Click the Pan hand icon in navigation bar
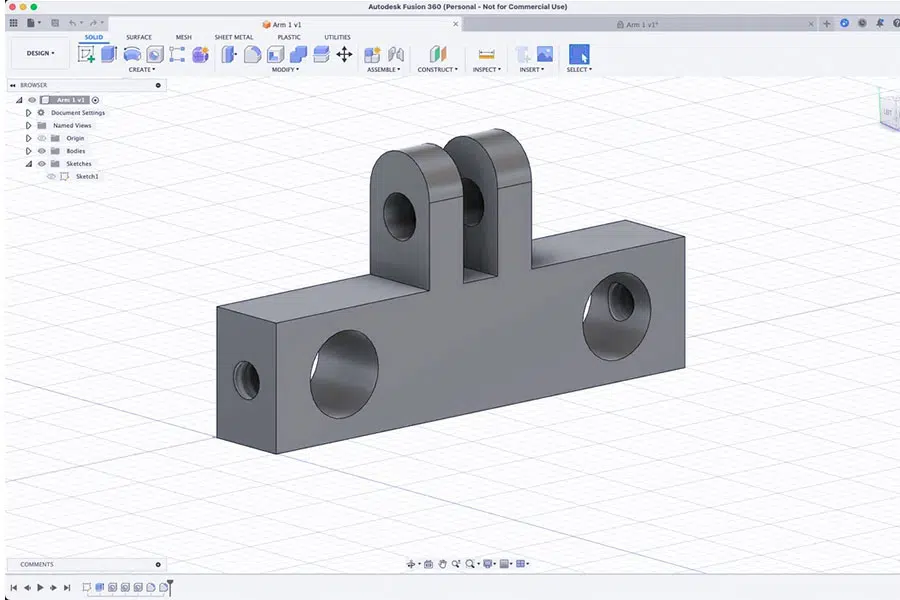900x600 pixels. [442, 564]
